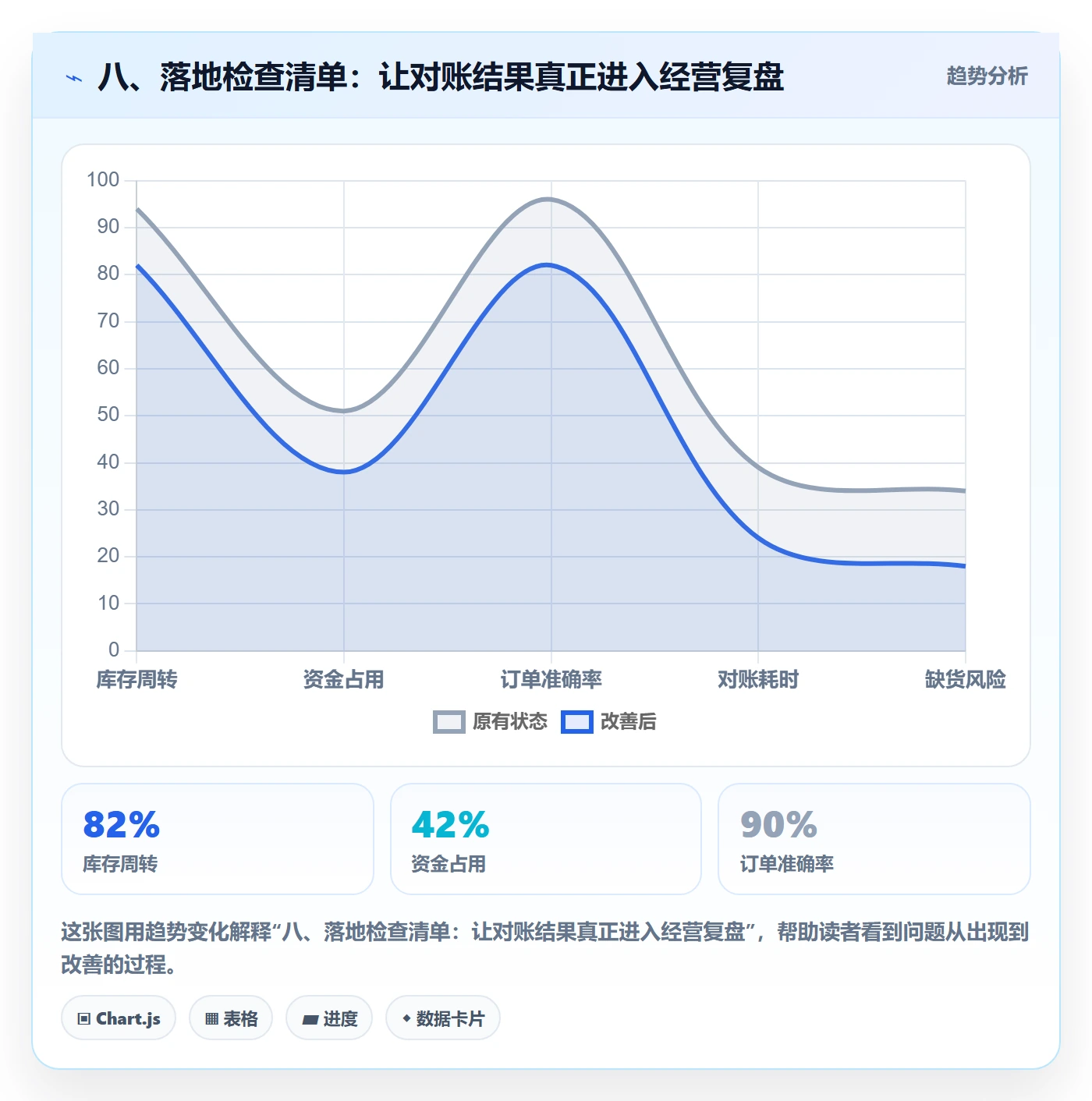The image size is (1092, 1101).
Task: Click the teal 42% value text
Action: [x=450, y=825]
